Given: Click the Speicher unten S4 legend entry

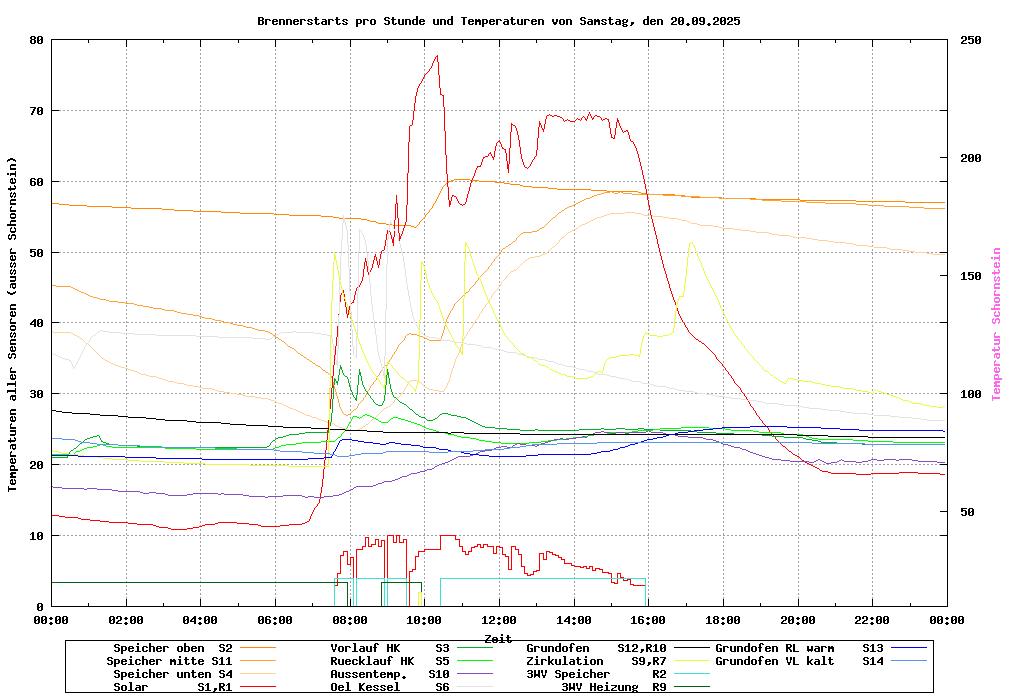Looking at the screenshot, I should click(169, 674).
